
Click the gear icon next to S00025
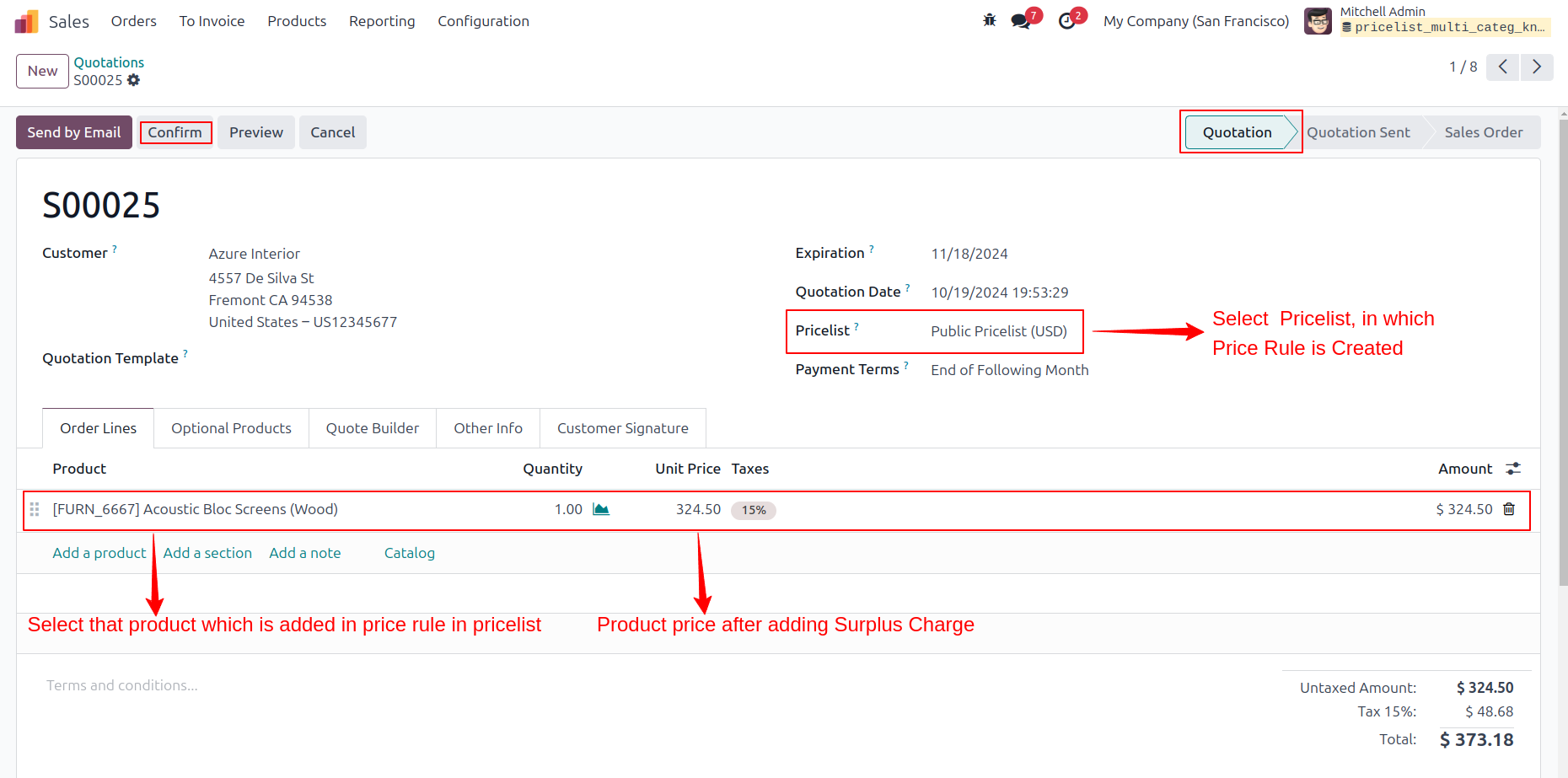(133, 80)
